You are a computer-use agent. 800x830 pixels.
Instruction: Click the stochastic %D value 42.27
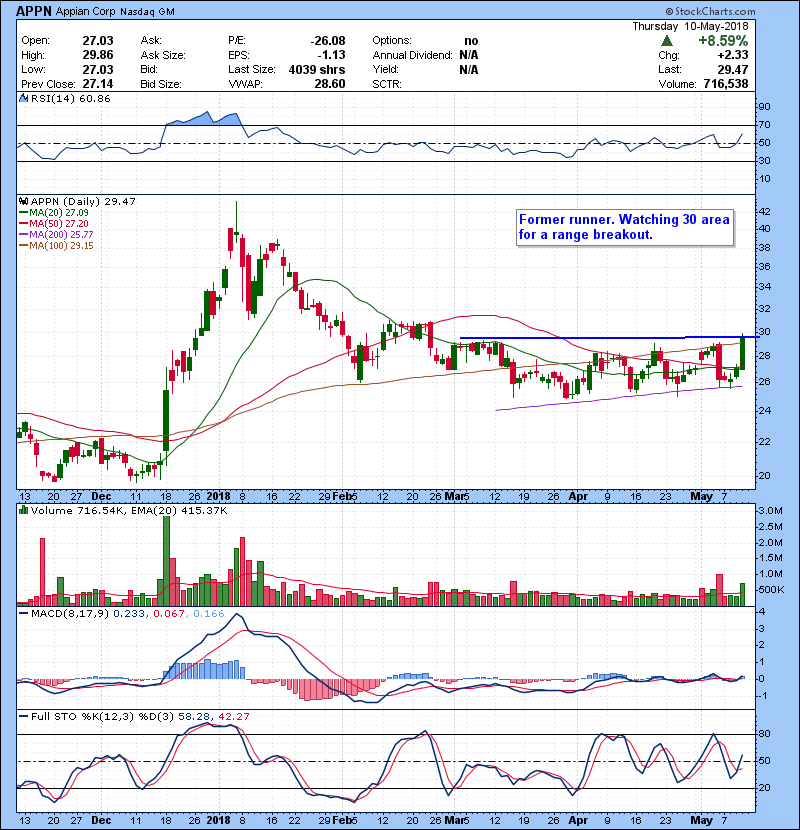tap(233, 716)
